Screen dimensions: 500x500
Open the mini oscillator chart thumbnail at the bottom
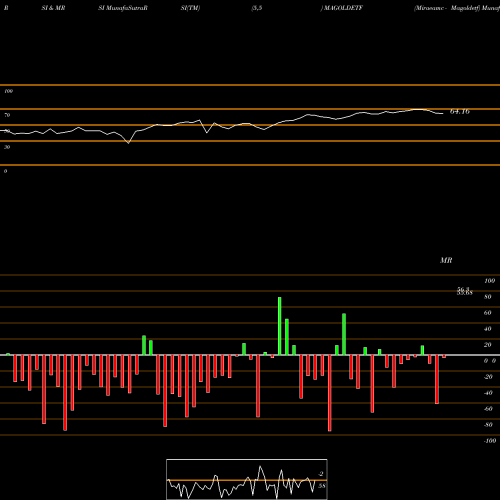[x=247, y=479]
